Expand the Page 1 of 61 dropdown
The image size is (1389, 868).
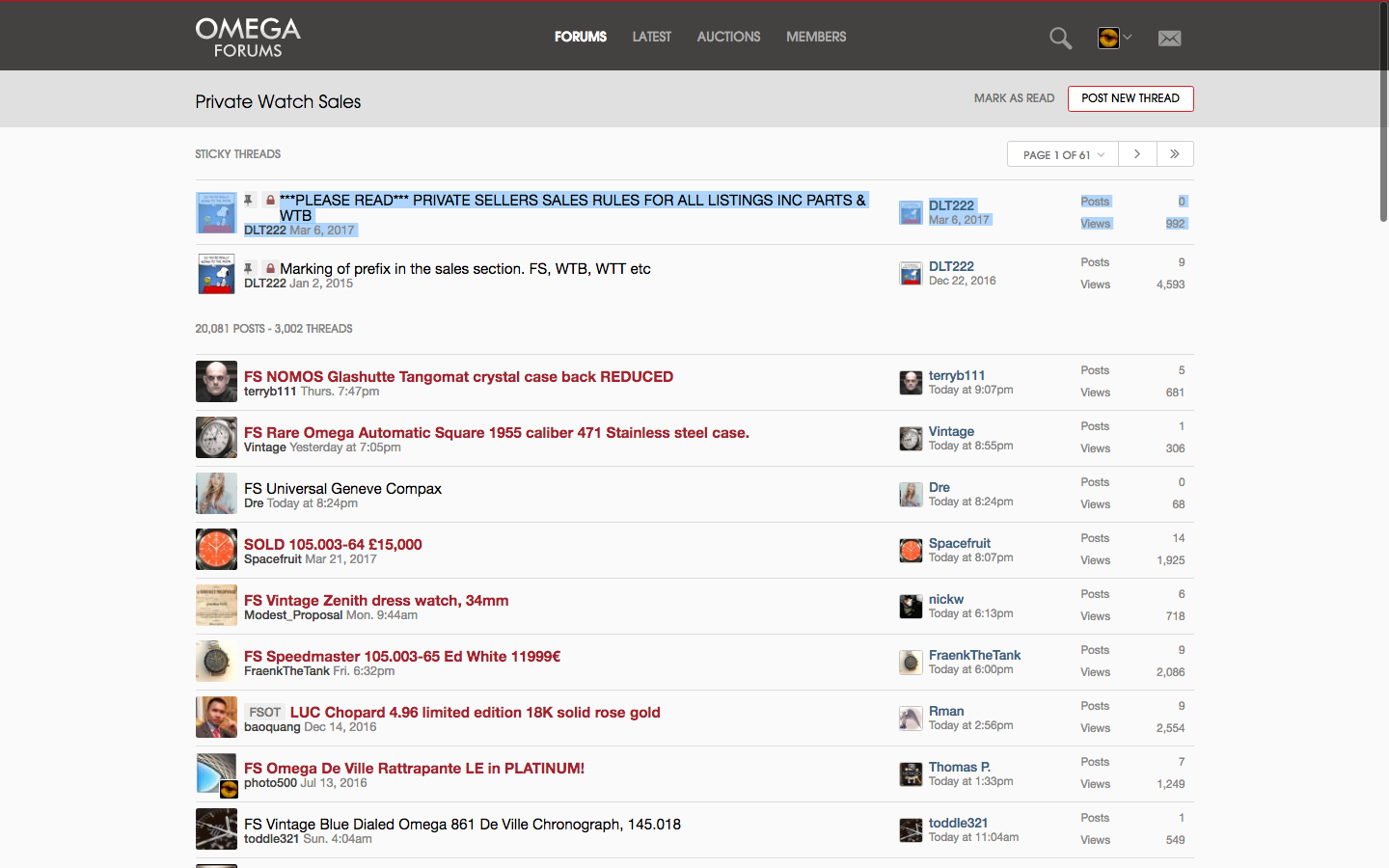1063,154
